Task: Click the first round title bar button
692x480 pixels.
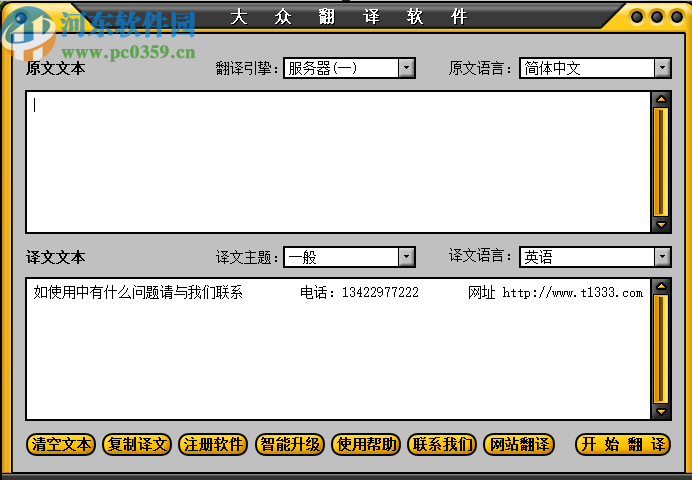Action: point(637,17)
